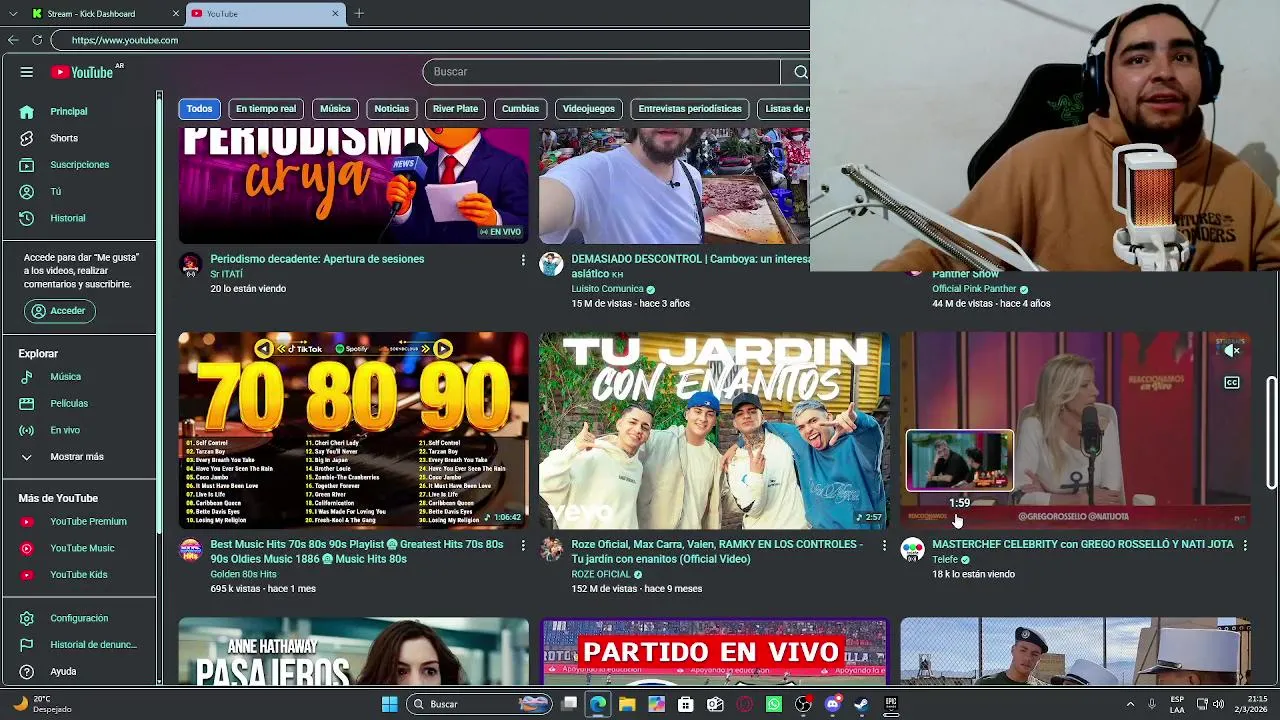Click the search magnifier button
Viewport: 1280px width, 720px height.
point(800,72)
